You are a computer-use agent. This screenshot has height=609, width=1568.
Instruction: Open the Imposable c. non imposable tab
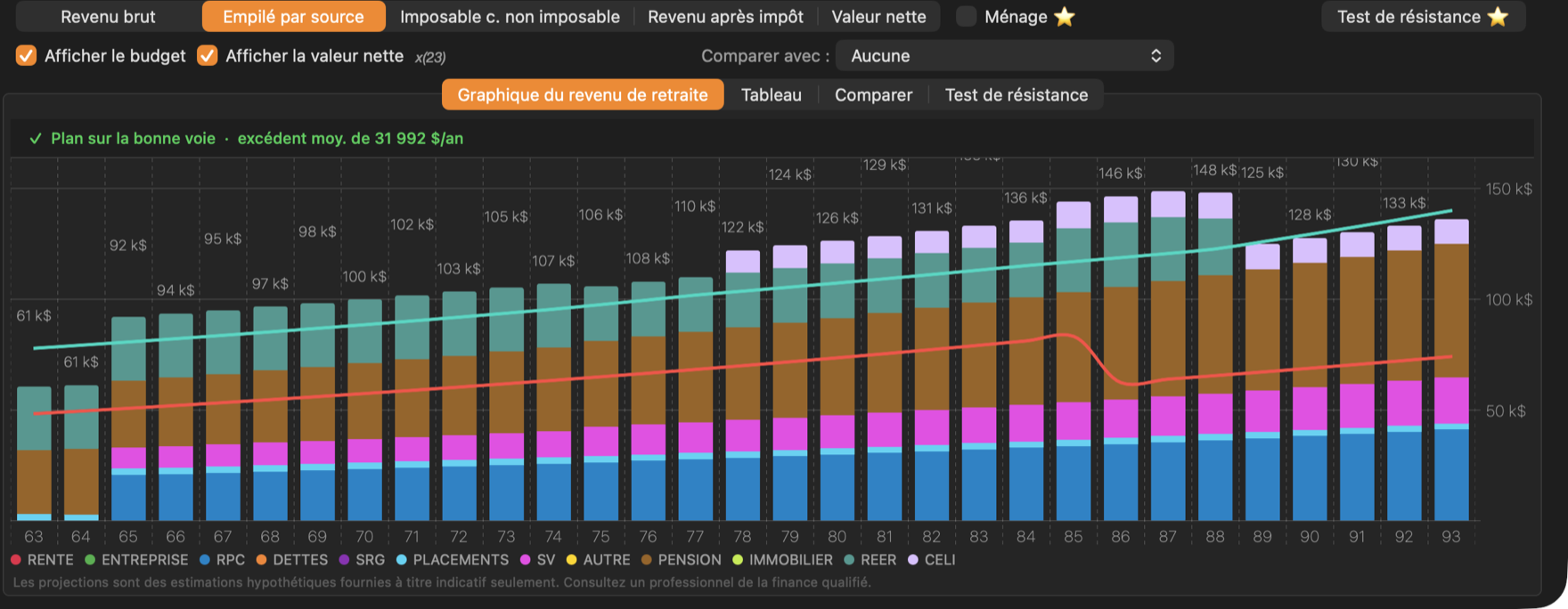click(510, 17)
